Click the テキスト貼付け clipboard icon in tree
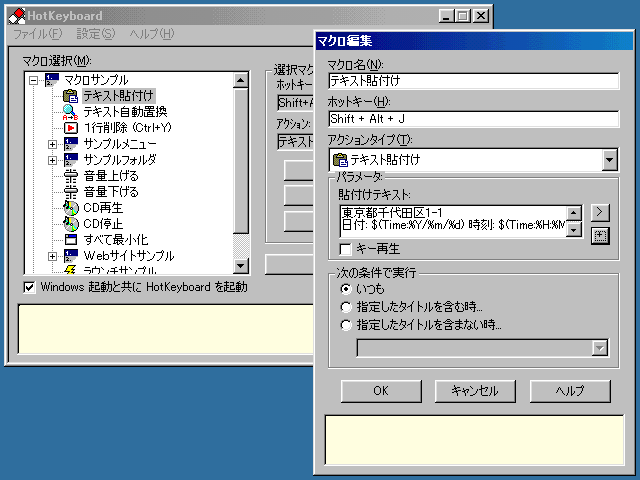This screenshot has width=640, height=480. coord(70,96)
